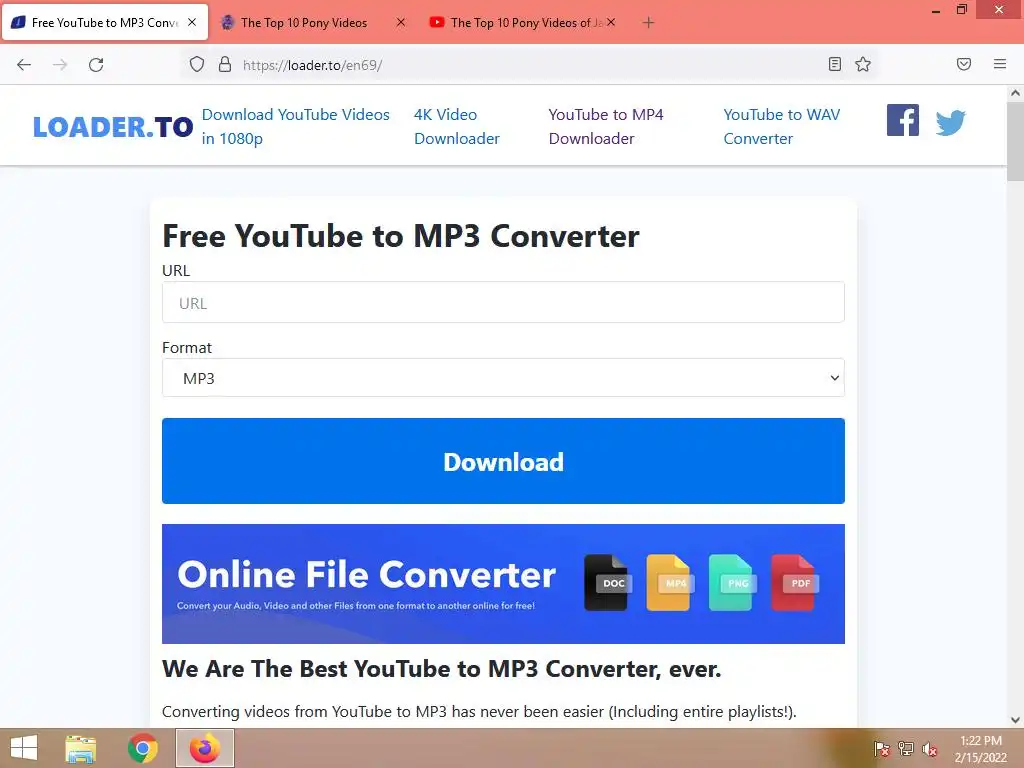Close The Top 10 Pony Videos tab
The width and height of the screenshot is (1024, 768).
[401, 22]
